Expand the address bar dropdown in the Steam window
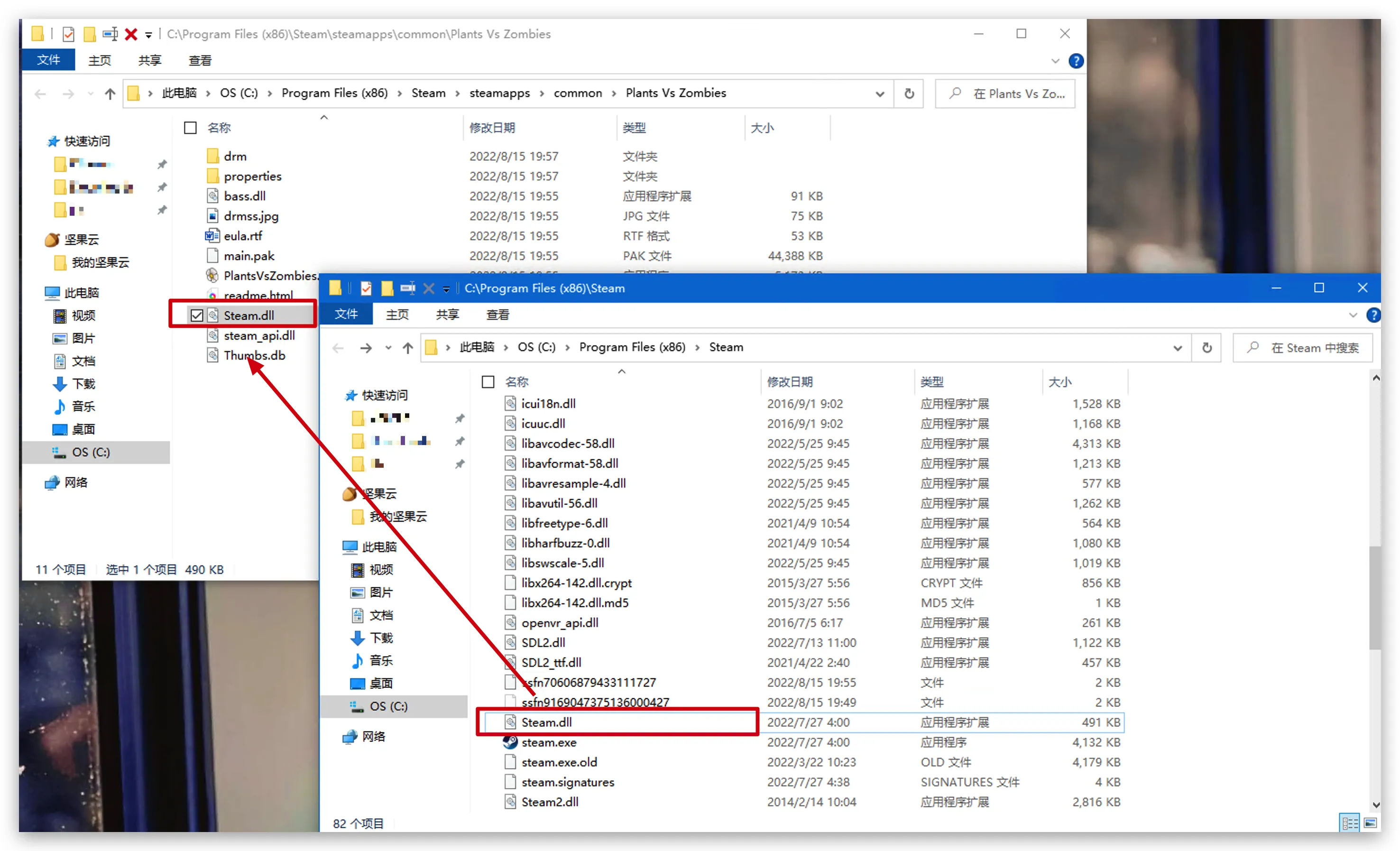The width and height of the screenshot is (1400, 851). tap(1178, 348)
